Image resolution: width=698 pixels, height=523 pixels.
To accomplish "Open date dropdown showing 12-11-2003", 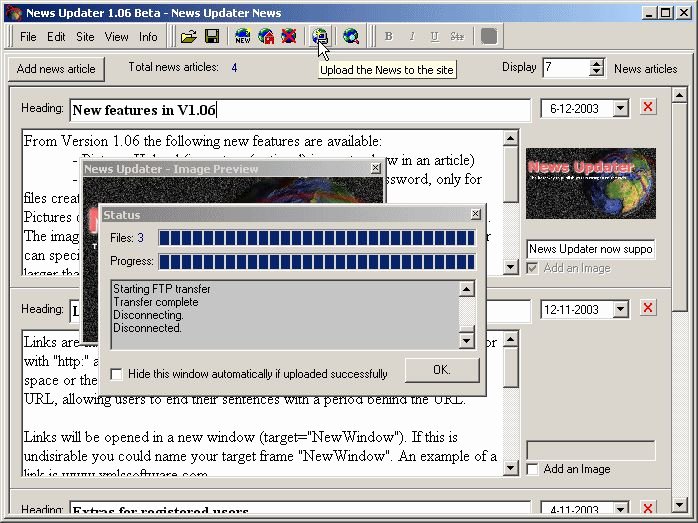I will tap(621, 309).
